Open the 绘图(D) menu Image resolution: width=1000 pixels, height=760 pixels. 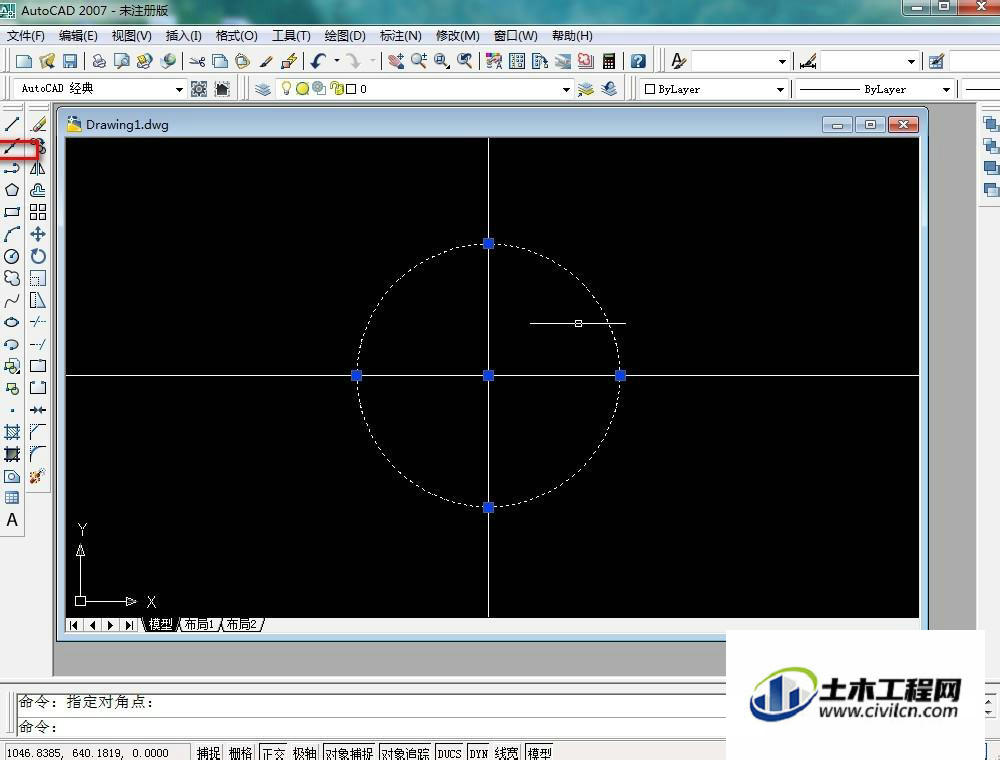[x=345, y=36]
